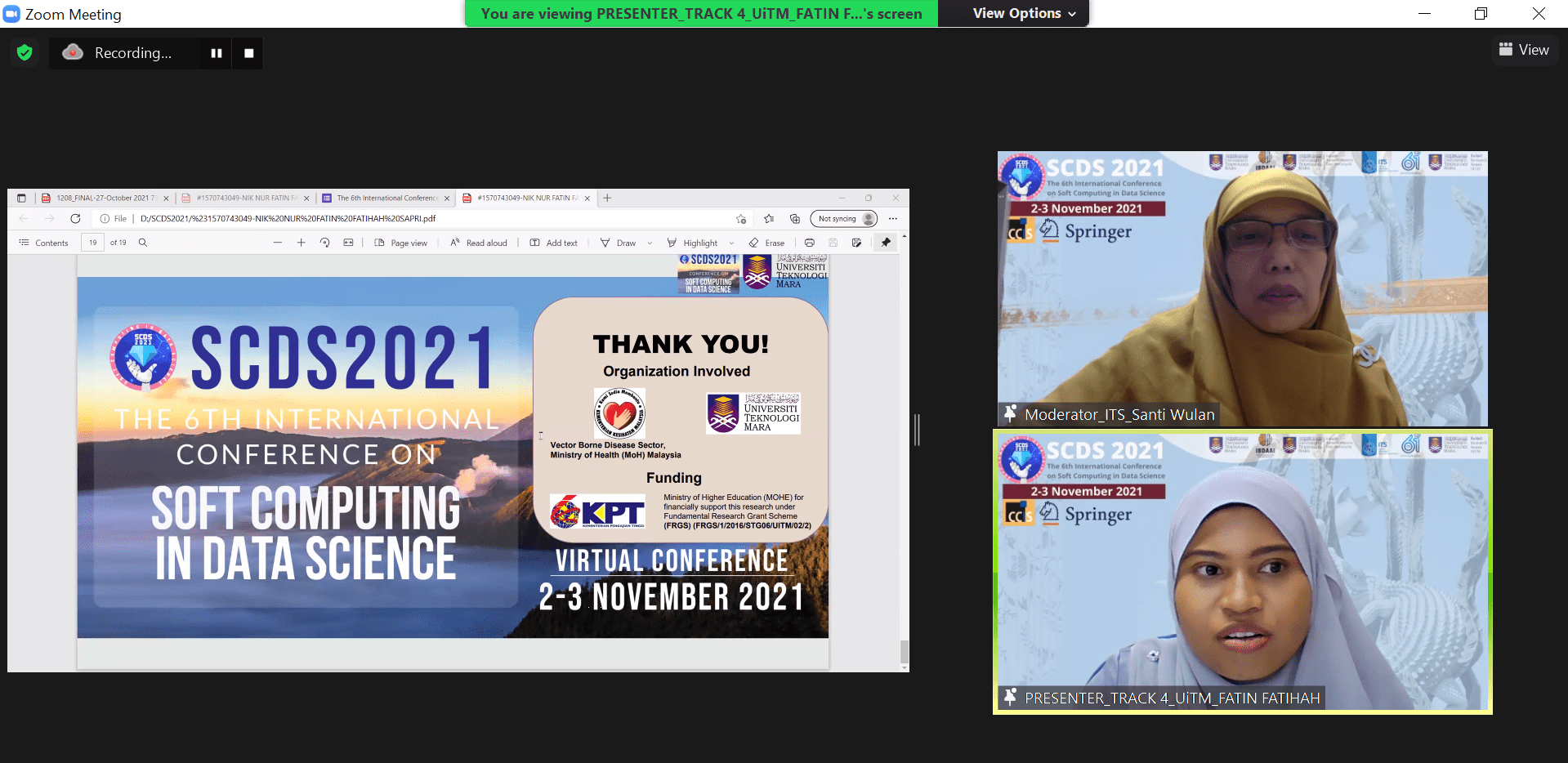Click the PDF search magnifier icon
The width and height of the screenshot is (1568, 763).
point(143,243)
